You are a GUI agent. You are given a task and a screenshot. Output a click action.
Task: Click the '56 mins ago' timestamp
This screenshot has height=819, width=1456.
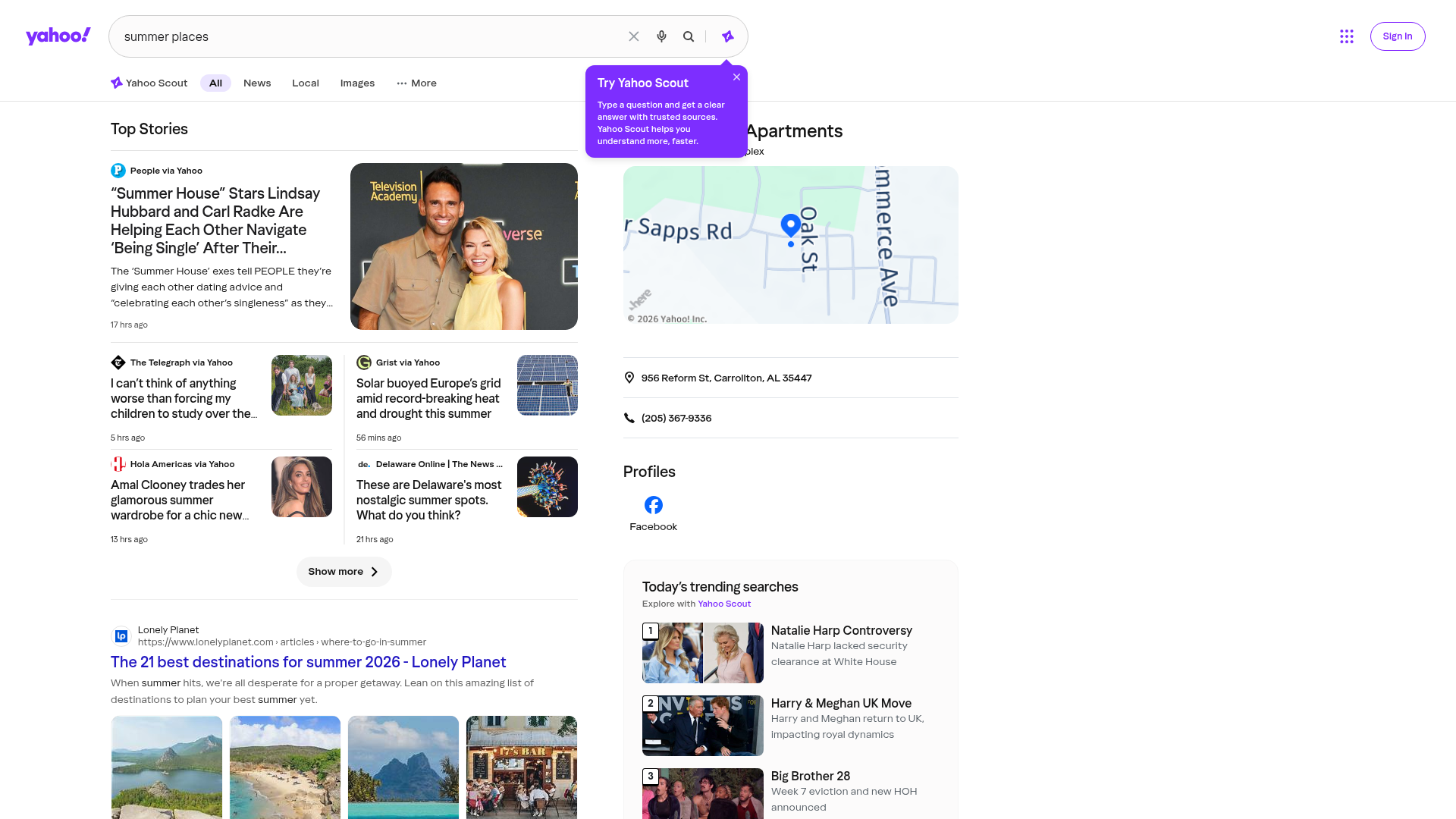(x=379, y=438)
